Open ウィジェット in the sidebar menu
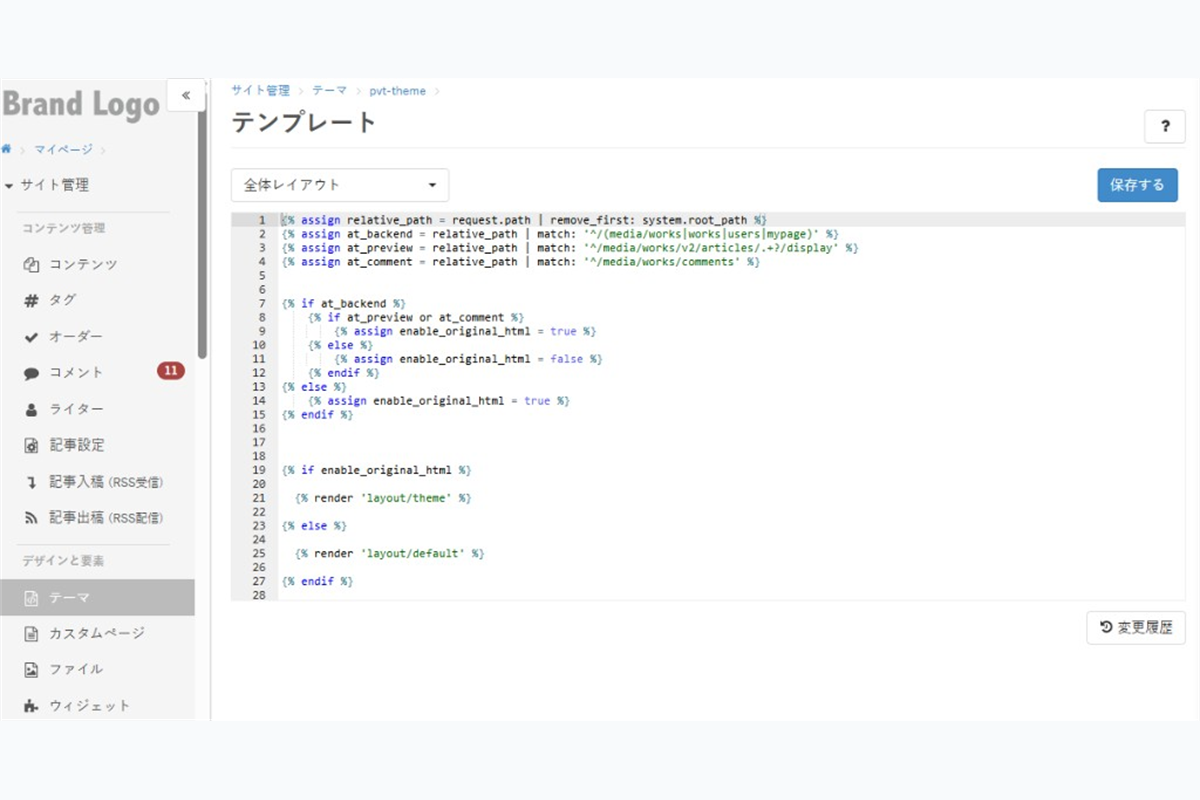 [x=97, y=706]
